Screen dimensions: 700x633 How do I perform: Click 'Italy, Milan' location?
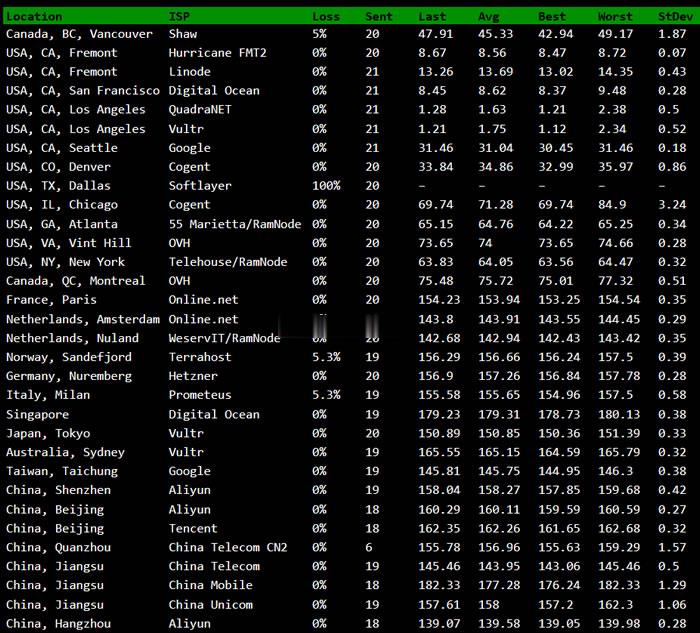(x=48, y=395)
